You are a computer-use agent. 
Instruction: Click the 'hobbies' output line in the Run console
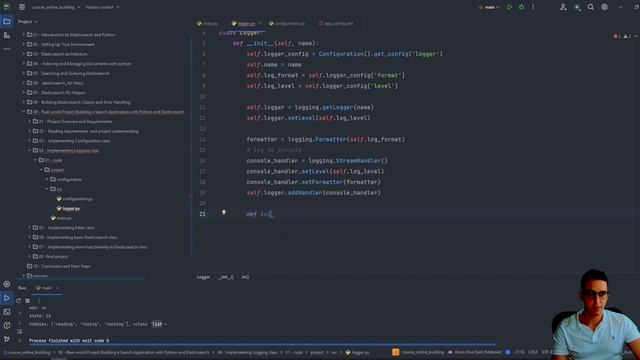point(98,324)
